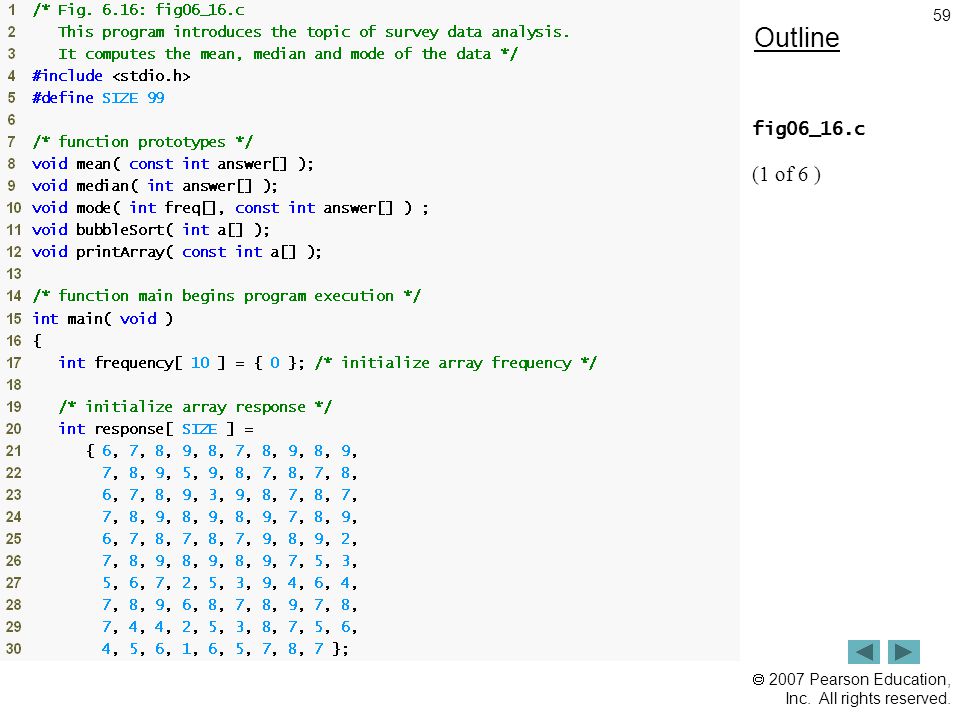Screen dimensions: 960x720
Task: Click the 'int frequency[ 10 ]' declaration
Action: pos(181,362)
